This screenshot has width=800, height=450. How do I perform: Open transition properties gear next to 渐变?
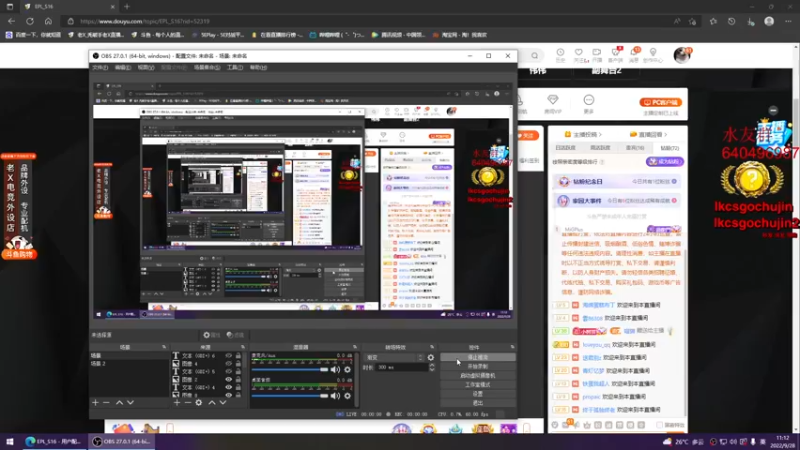coord(431,358)
